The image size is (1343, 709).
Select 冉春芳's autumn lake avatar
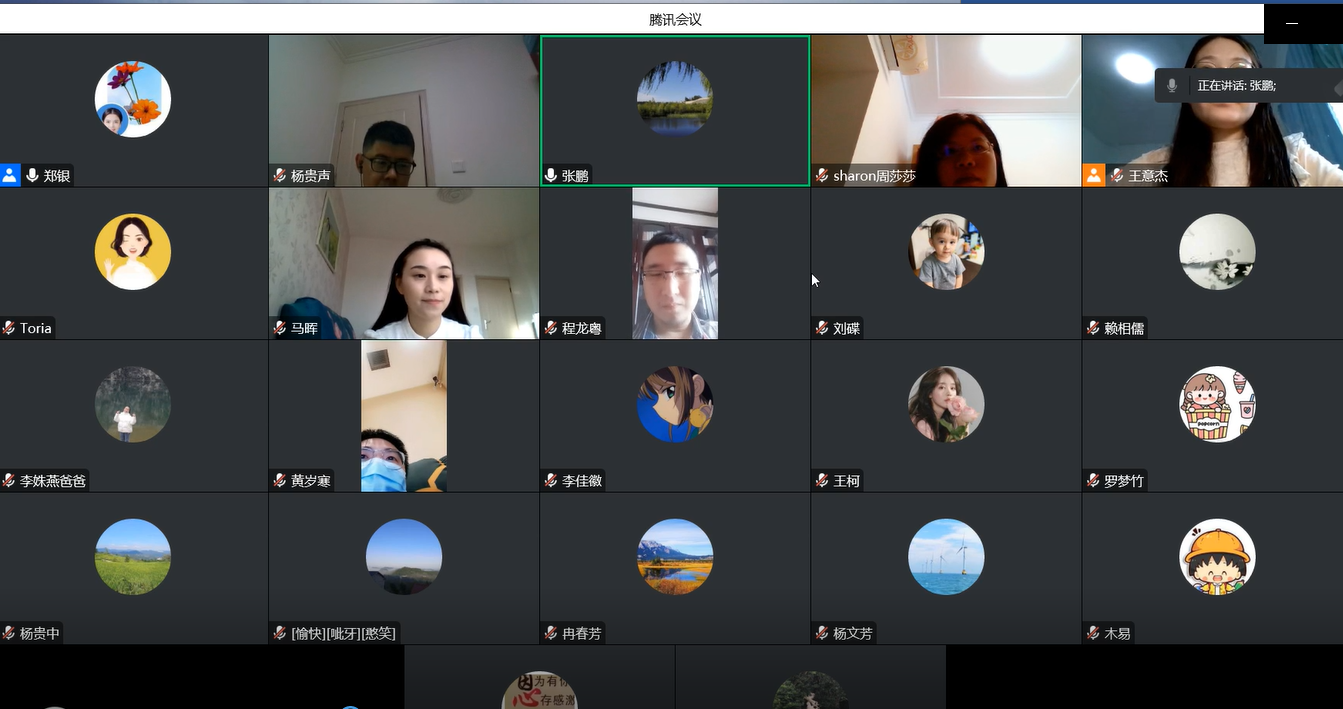[x=675, y=557]
